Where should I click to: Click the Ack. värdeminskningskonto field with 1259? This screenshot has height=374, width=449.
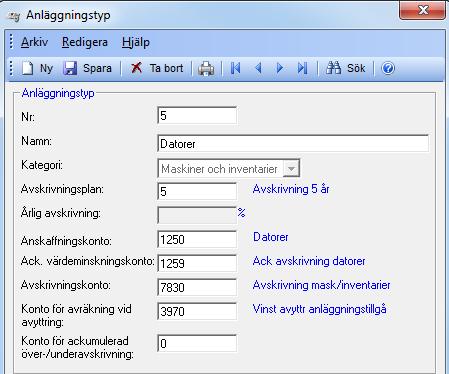[x=197, y=263]
